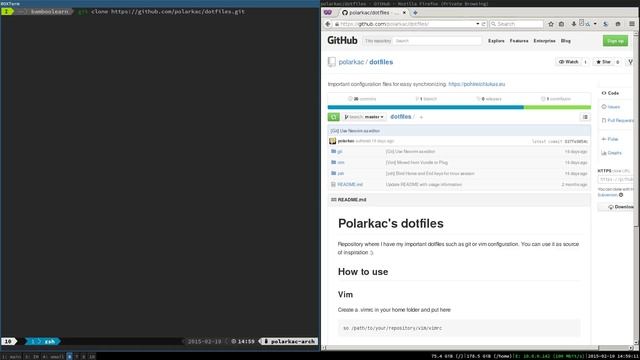This screenshot has height=360, width=640.
Task: Click the file list view icon button
Action: pyautogui.click(x=585, y=117)
